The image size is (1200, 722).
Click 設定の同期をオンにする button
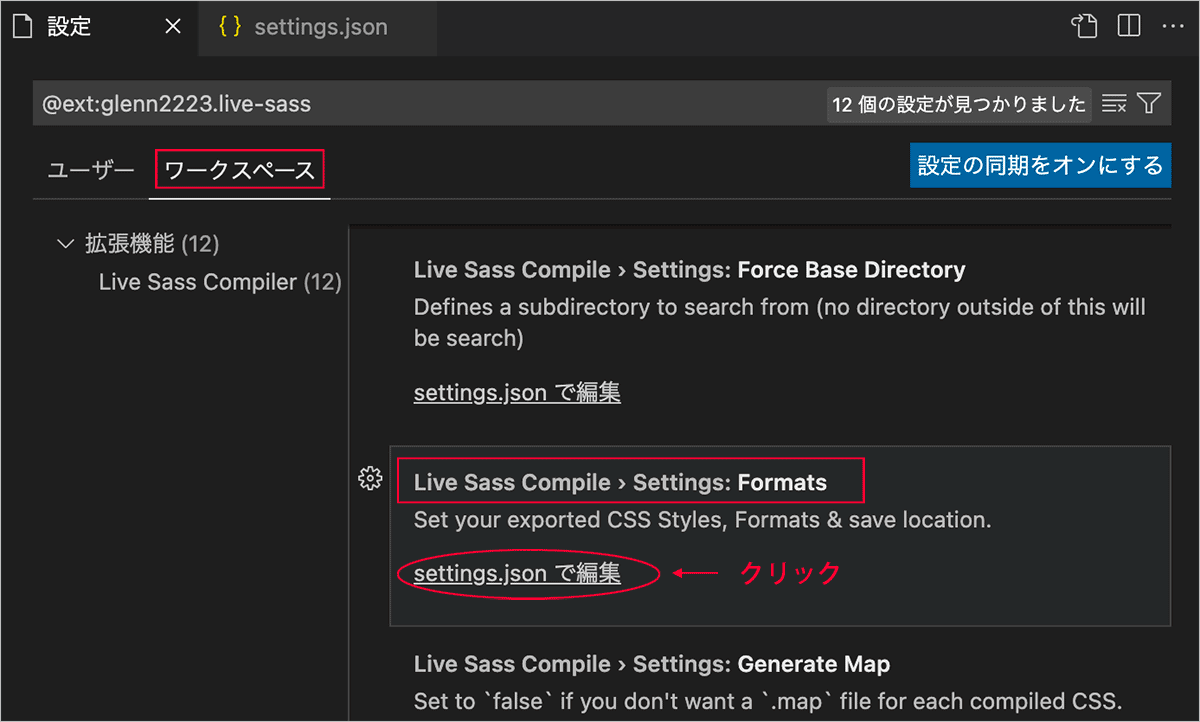[1040, 165]
